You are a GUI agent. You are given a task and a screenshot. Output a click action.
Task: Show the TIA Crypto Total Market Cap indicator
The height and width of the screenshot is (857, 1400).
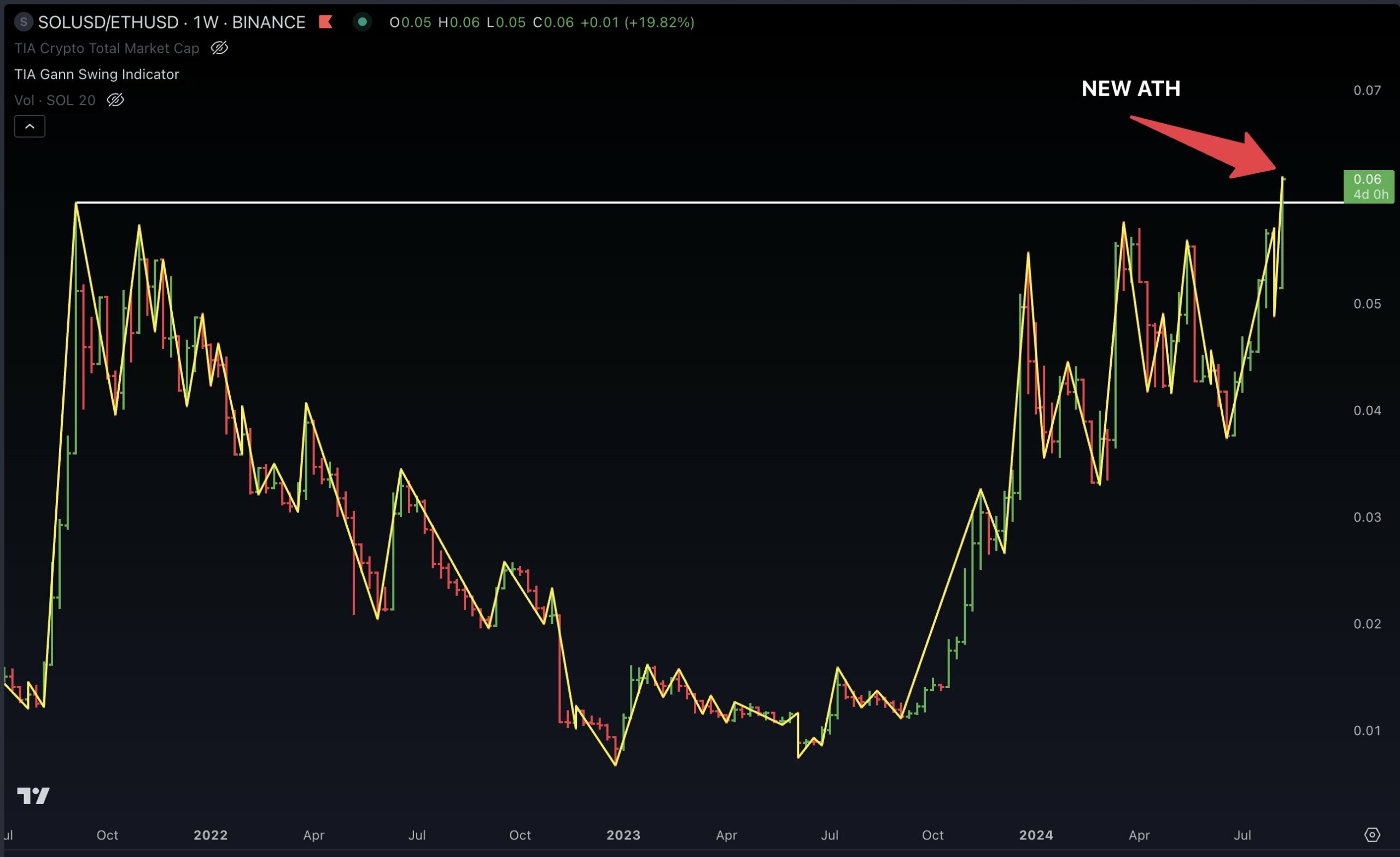(x=219, y=48)
